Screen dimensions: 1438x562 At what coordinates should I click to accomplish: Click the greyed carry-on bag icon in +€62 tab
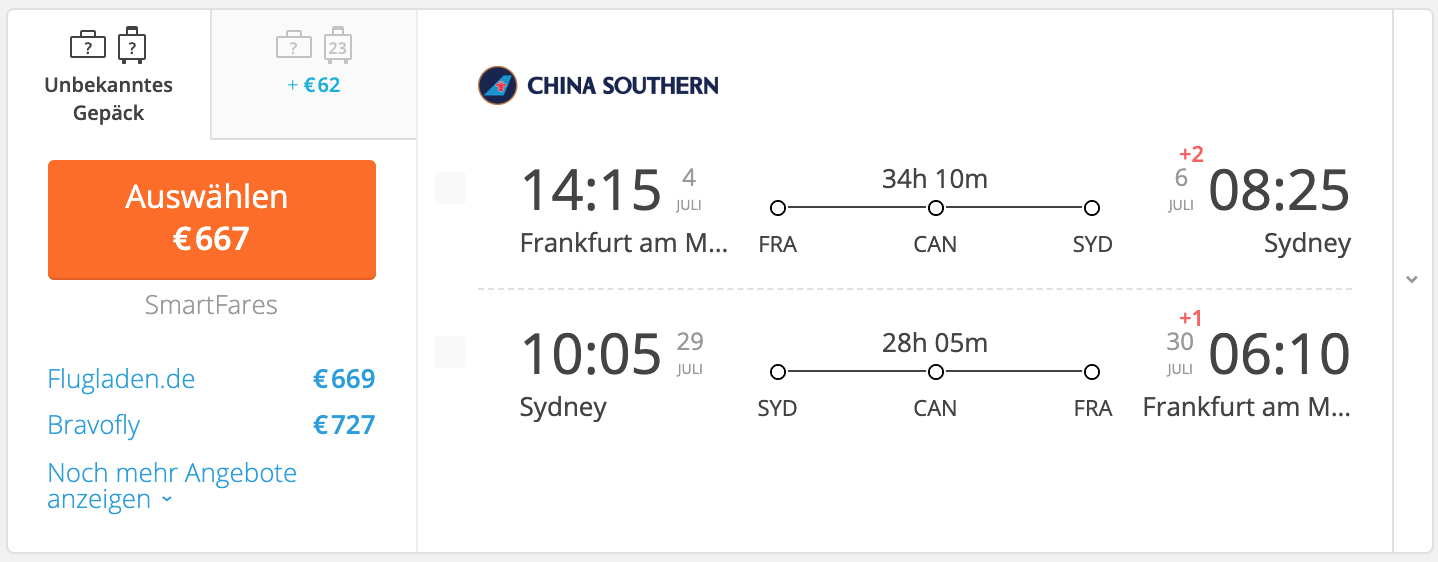coord(294,45)
